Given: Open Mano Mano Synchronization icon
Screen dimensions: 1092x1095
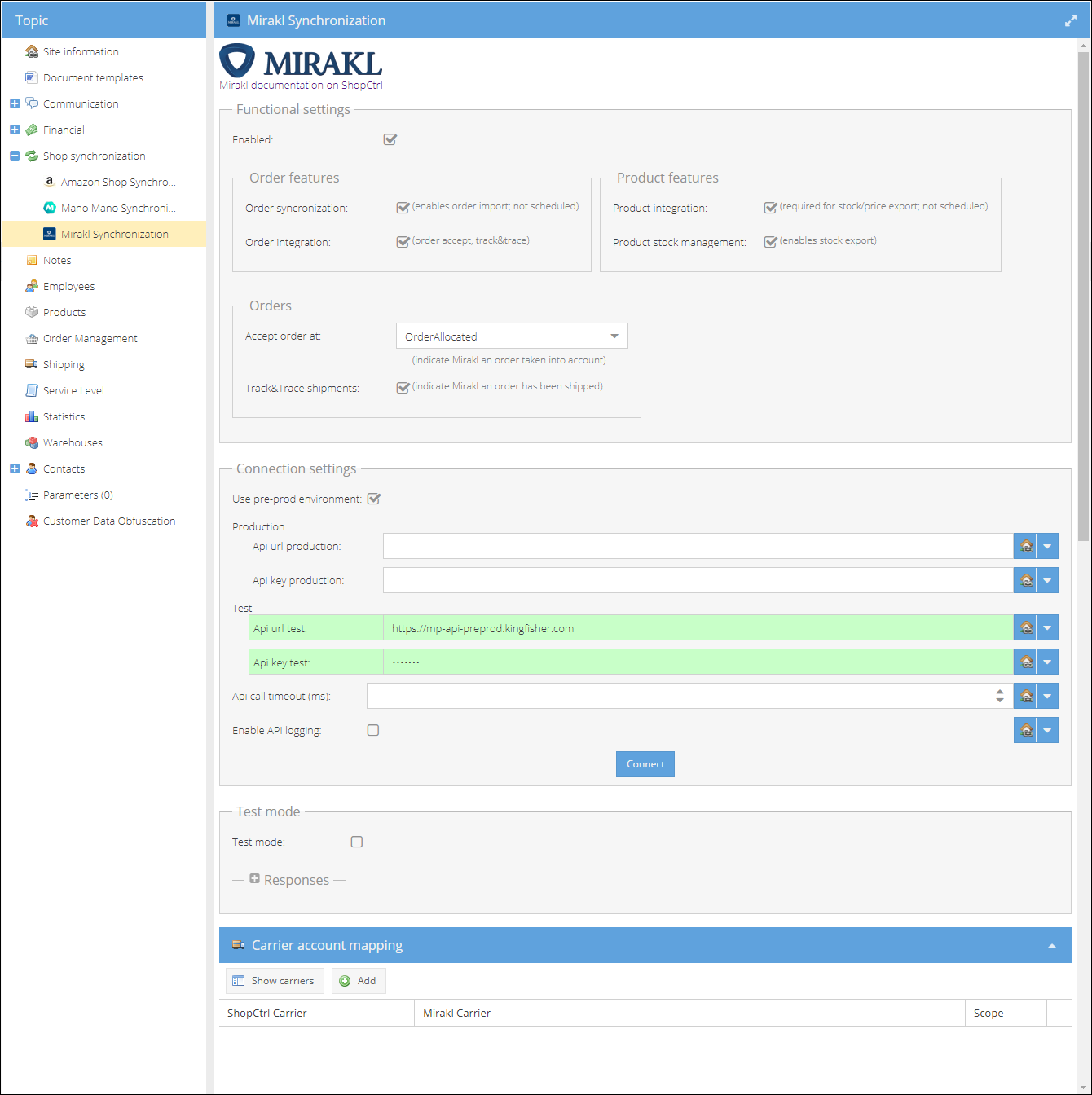Looking at the screenshot, I should [50, 208].
